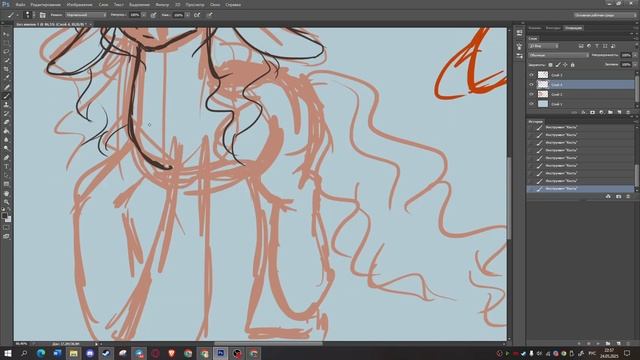640x360 pixels.
Task: Create new snapshot in History panel
Action: 618,196
